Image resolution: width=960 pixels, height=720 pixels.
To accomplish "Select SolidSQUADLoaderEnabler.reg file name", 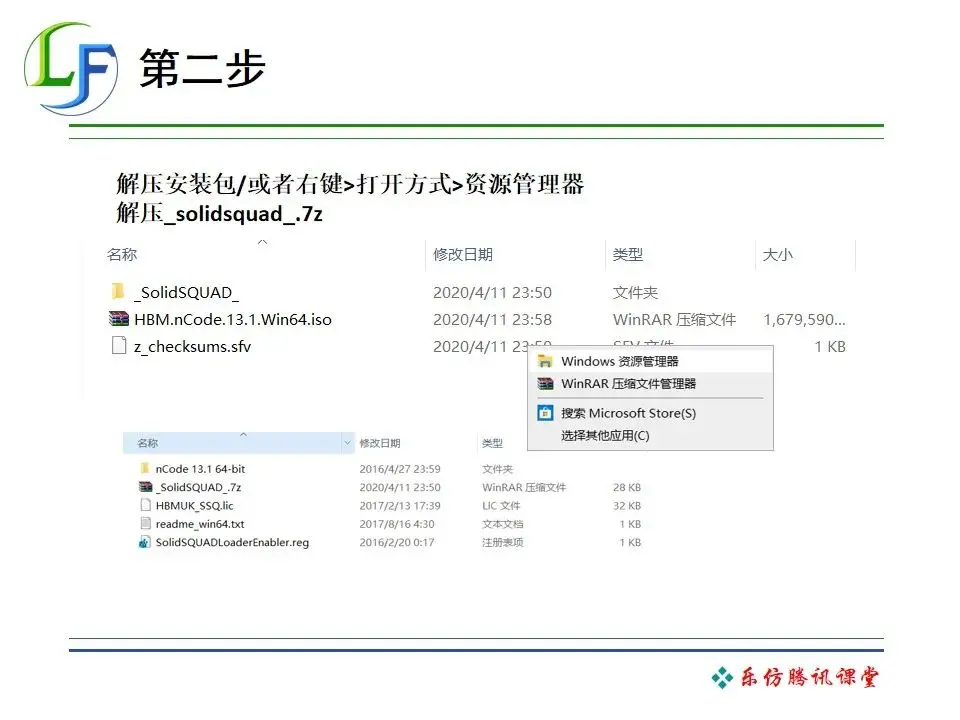I will [x=232, y=542].
